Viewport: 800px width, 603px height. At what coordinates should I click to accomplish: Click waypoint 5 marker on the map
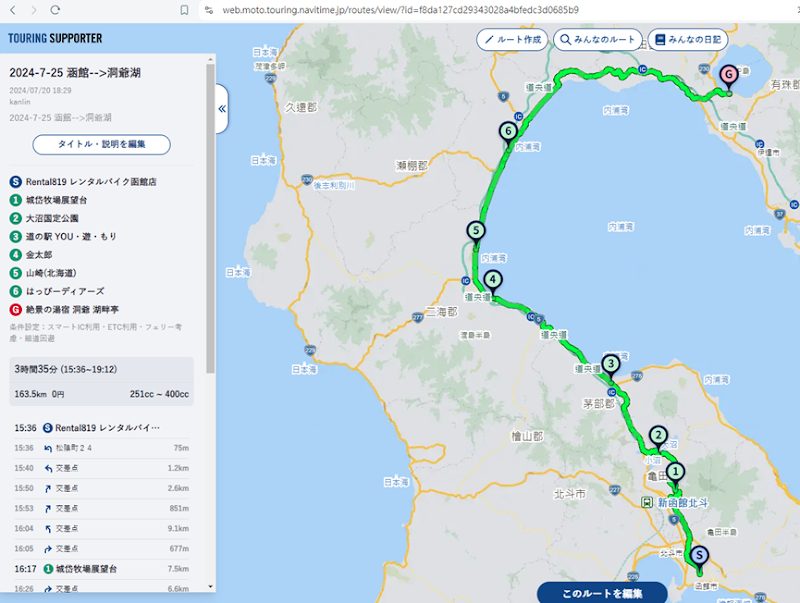tap(476, 231)
